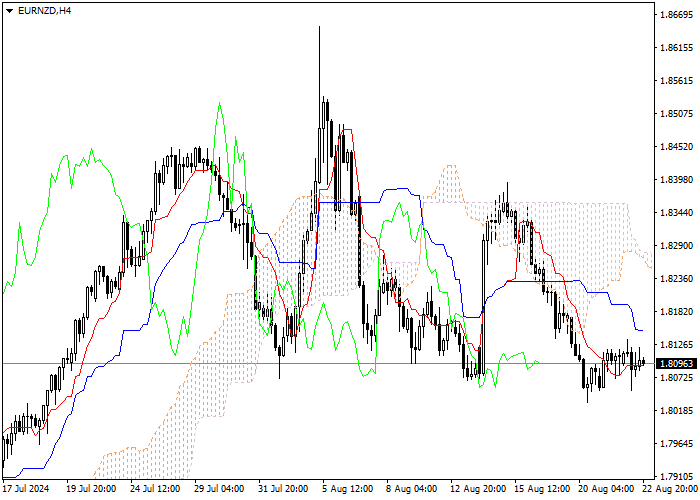Screen dimensions: 700x500
Task: Click the 20 Aug 04:00 time label
Action: (606, 488)
